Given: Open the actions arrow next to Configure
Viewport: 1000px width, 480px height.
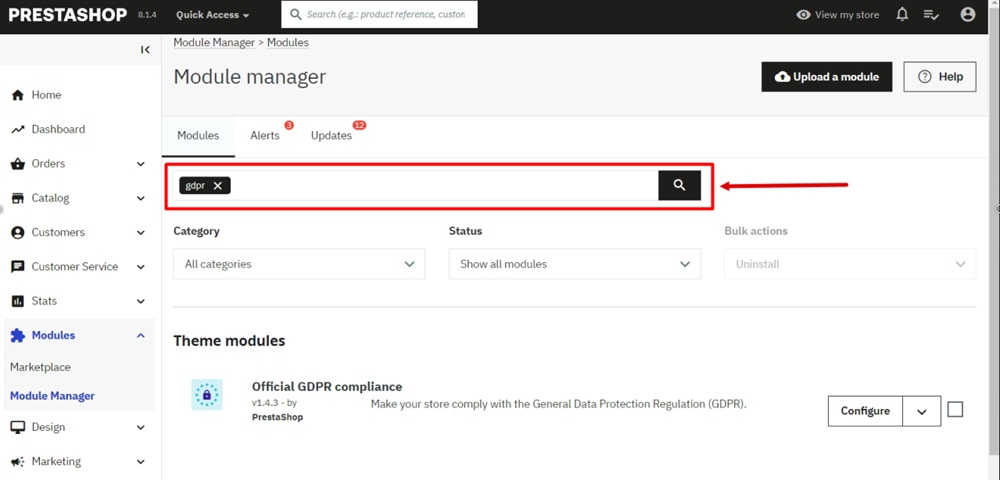Looking at the screenshot, I should coord(922,411).
